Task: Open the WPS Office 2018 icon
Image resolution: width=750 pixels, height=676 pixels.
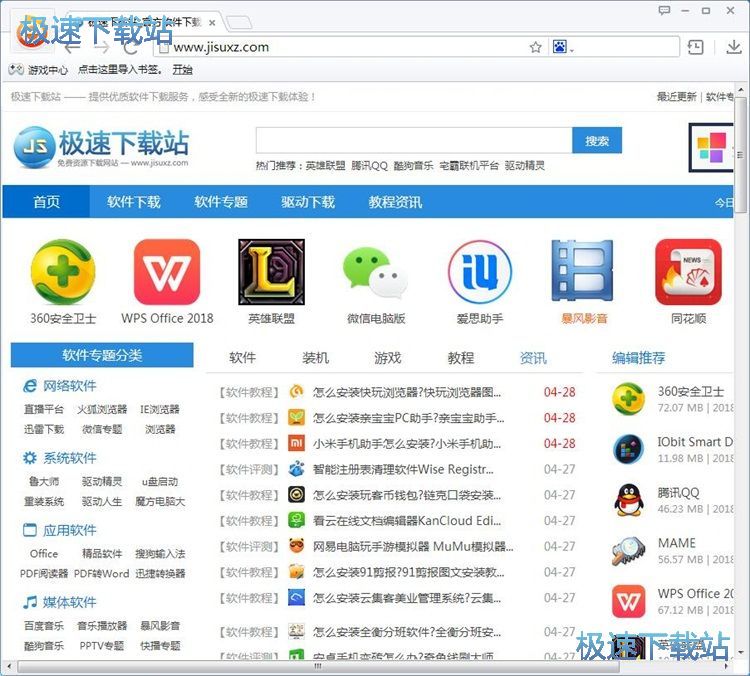Action: [167, 272]
